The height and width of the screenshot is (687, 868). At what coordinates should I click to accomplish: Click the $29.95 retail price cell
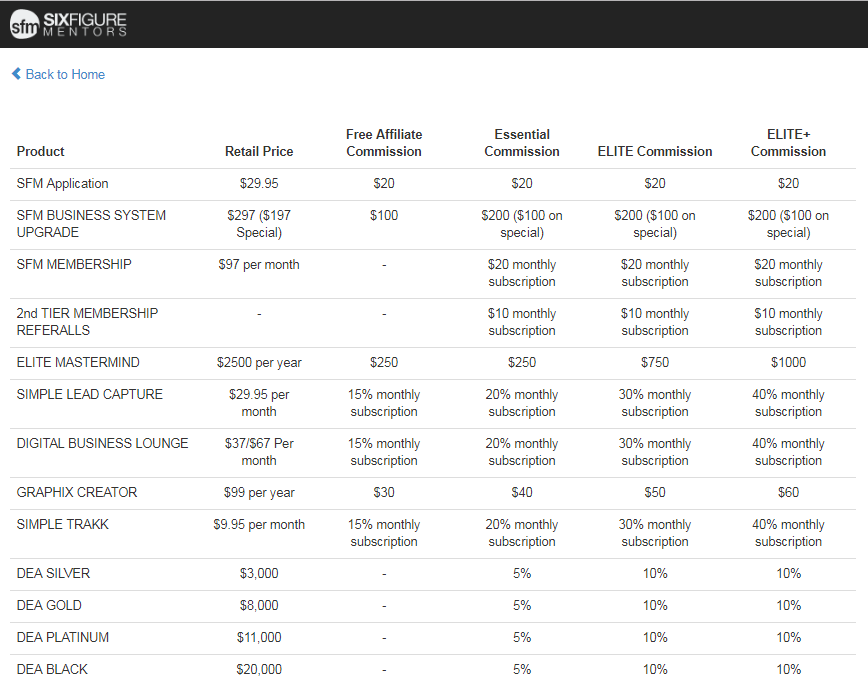point(259,183)
